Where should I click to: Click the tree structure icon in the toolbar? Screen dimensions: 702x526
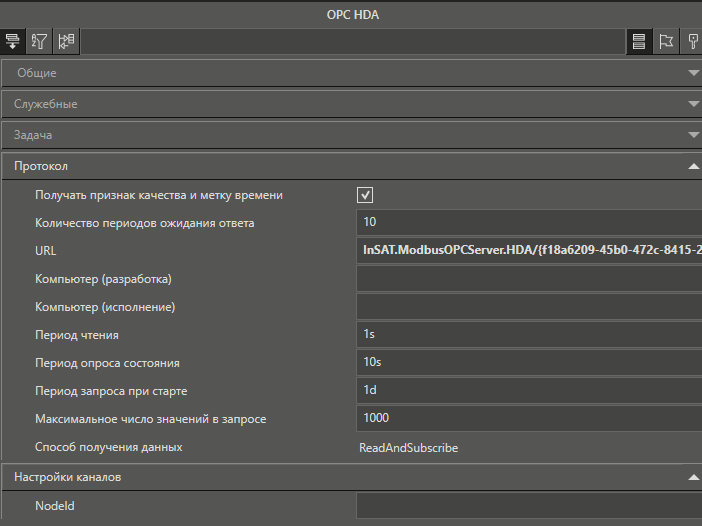tap(67, 41)
